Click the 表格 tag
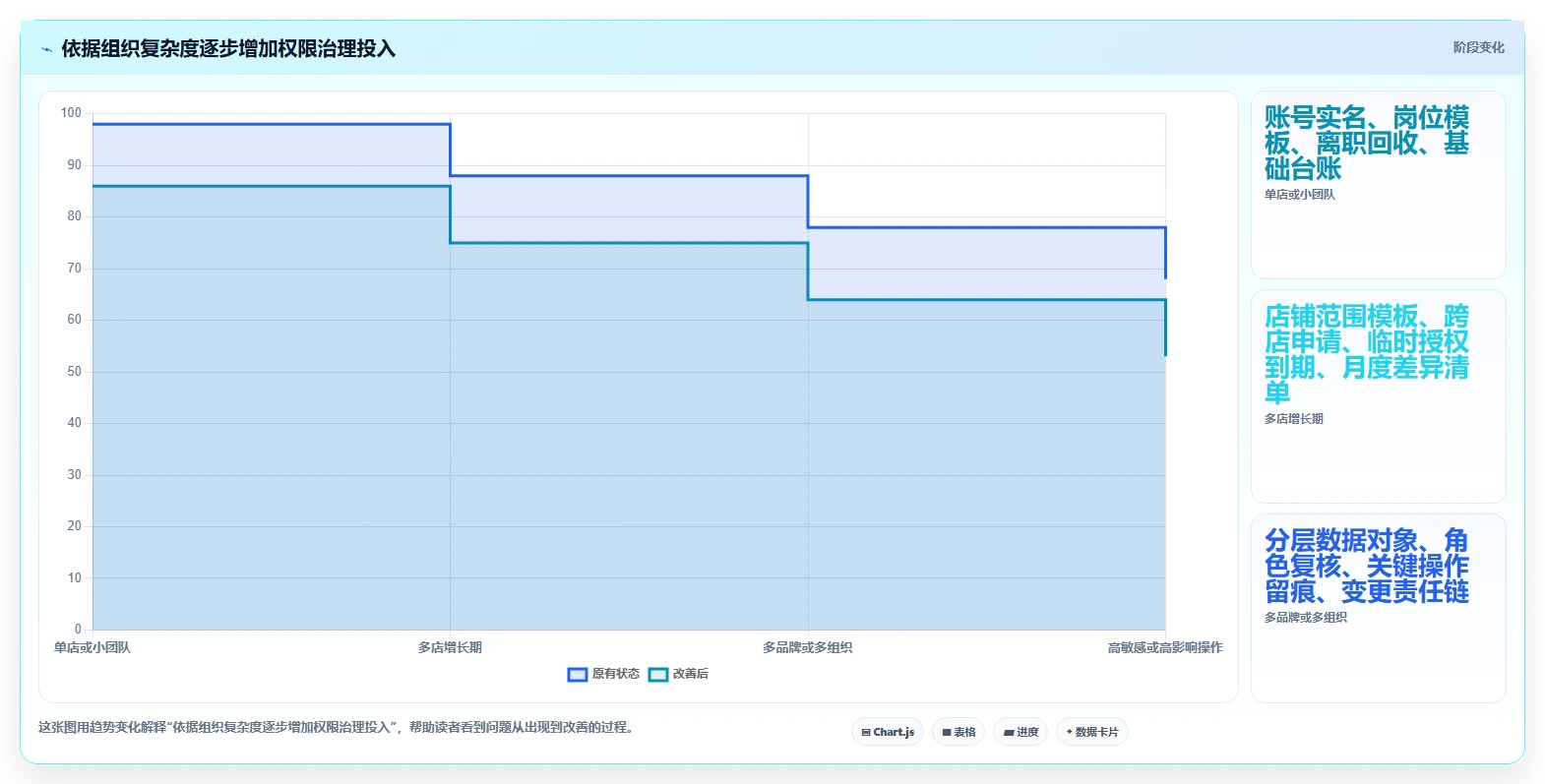The height and width of the screenshot is (784, 1545). click(x=958, y=732)
